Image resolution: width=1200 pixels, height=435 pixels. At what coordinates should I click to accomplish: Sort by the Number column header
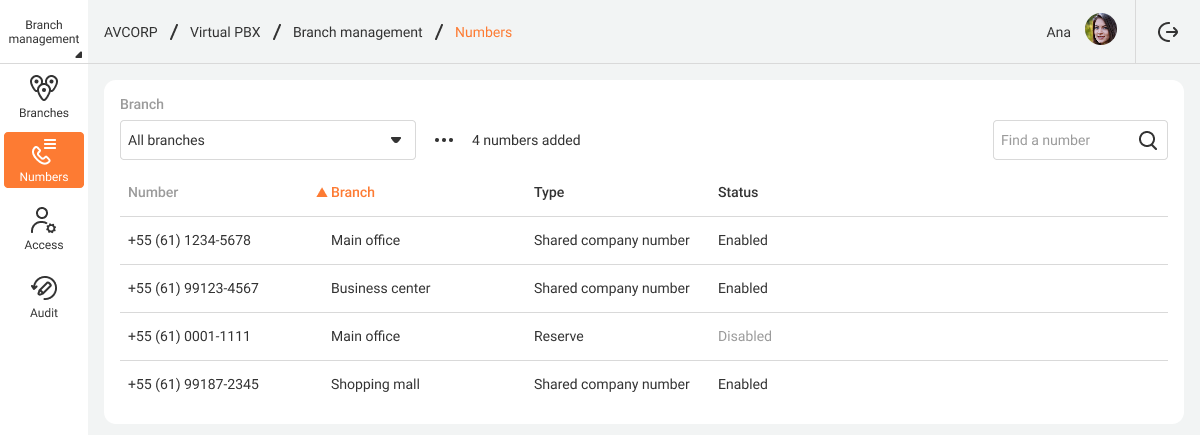[x=153, y=192]
